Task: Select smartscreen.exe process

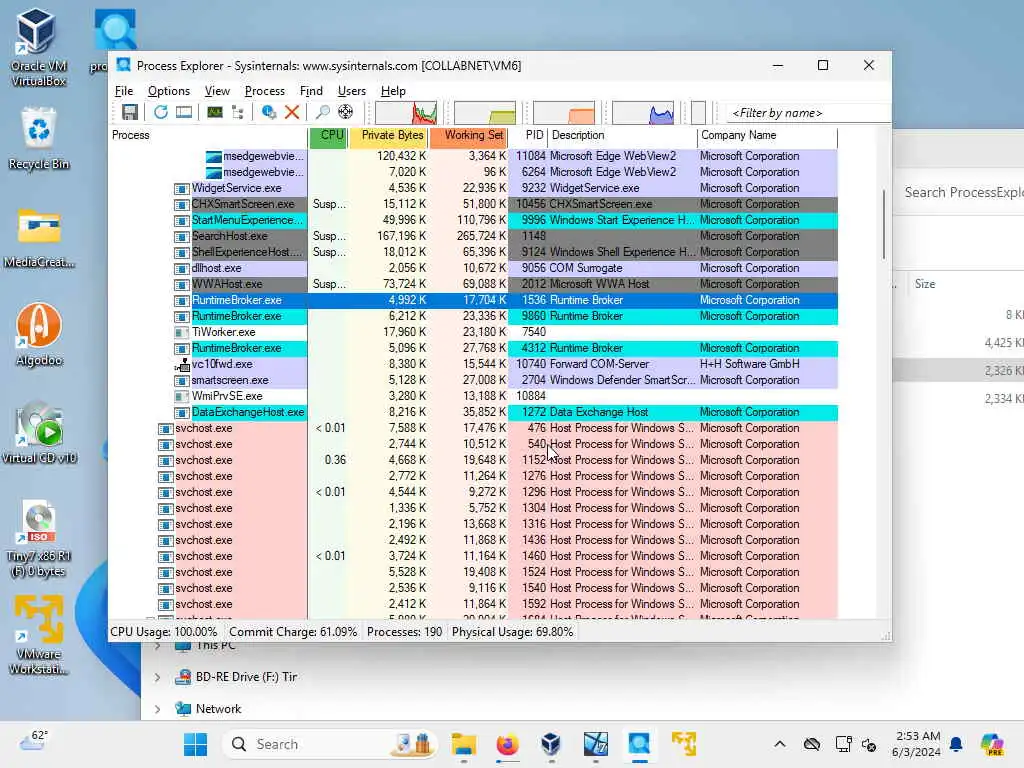Action: coord(473,380)
